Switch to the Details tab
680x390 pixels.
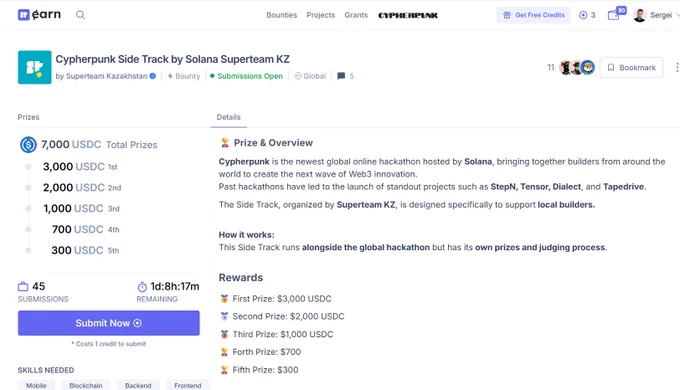pos(229,117)
